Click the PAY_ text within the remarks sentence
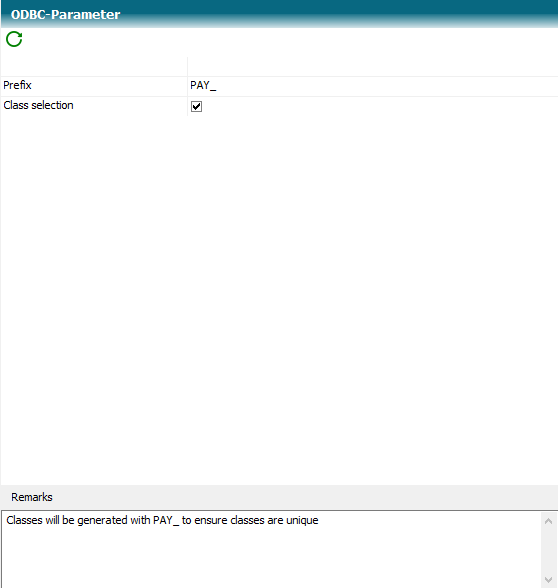Screen dimensions: 558x588 [166, 520]
